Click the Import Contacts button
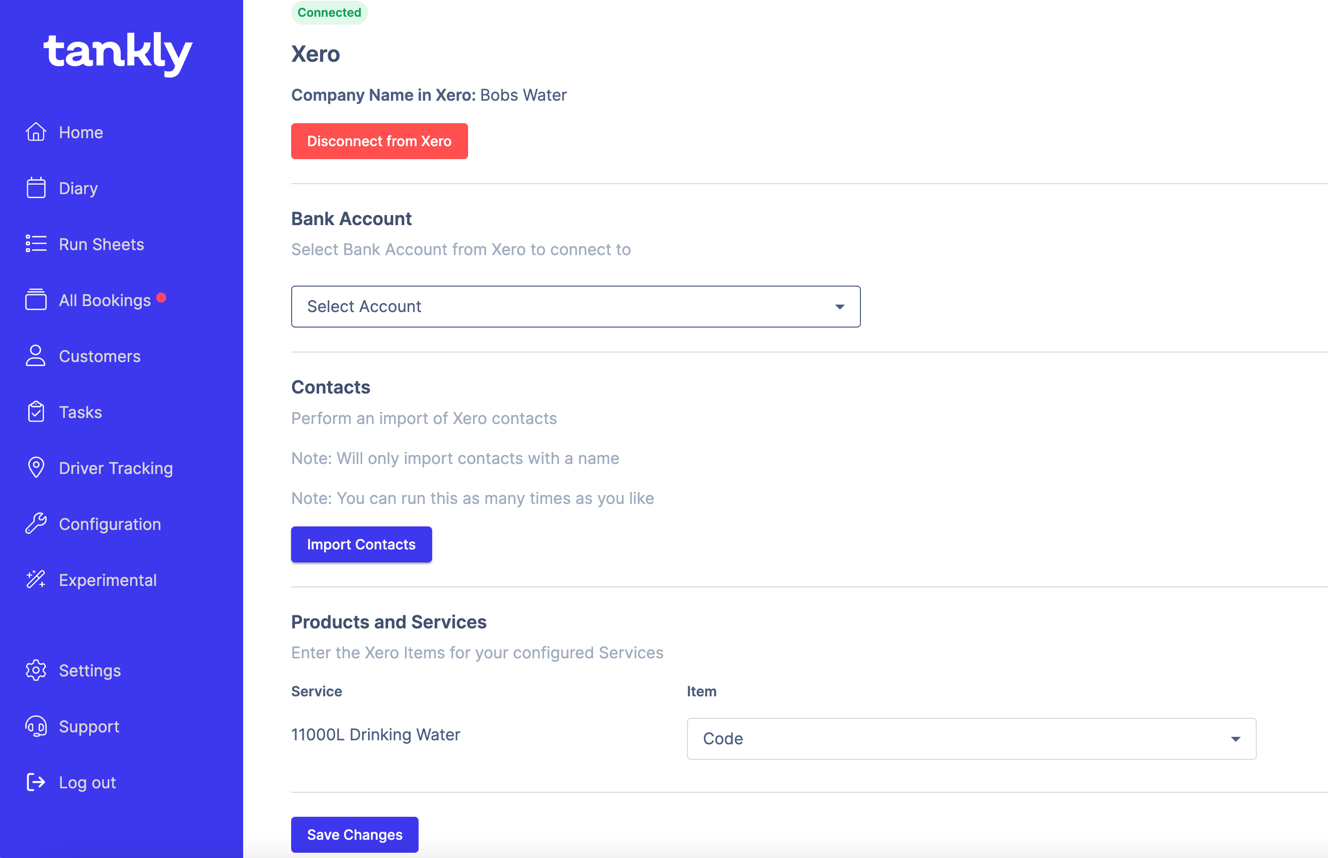This screenshot has height=858, width=1328. (361, 544)
